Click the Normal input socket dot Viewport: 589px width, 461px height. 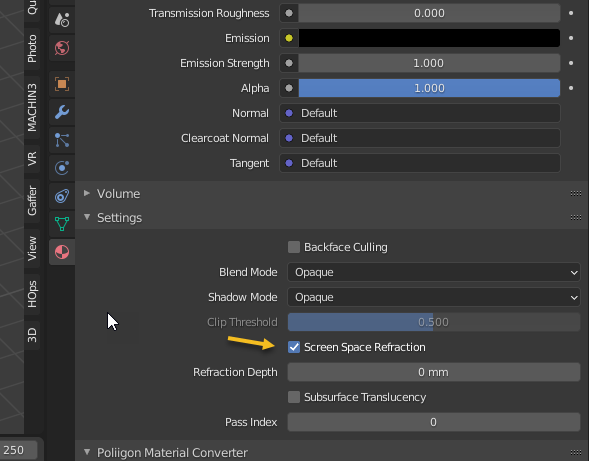coord(289,113)
